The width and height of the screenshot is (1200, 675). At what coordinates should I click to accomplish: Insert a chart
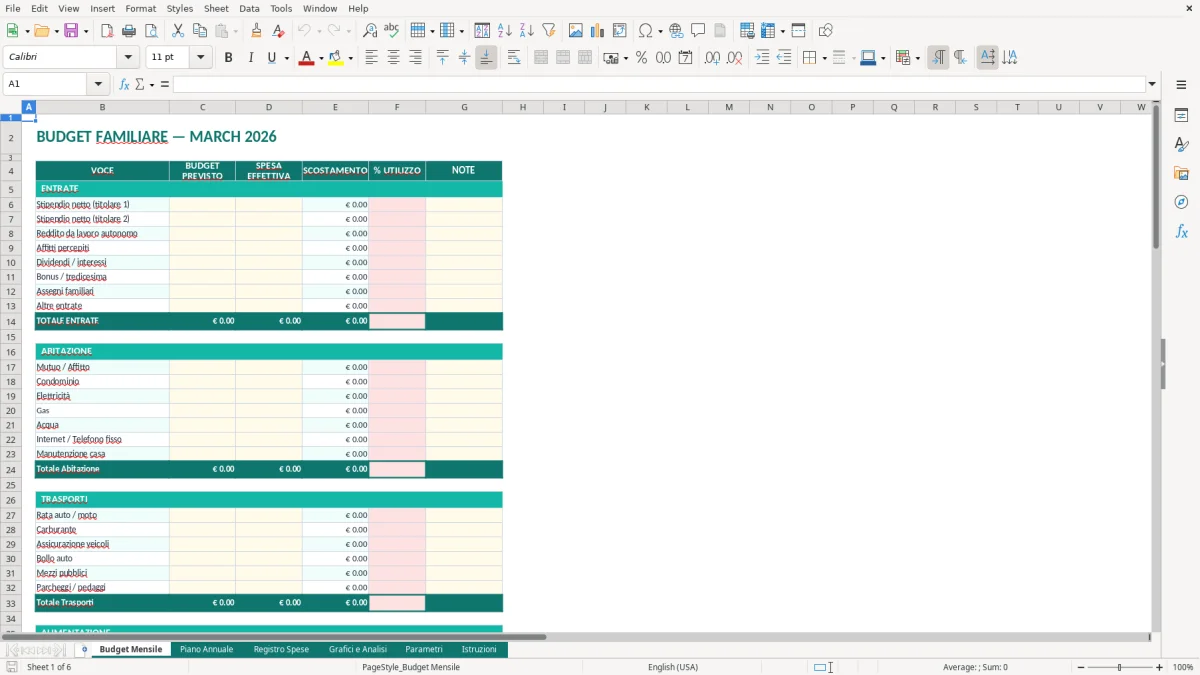click(x=598, y=31)
